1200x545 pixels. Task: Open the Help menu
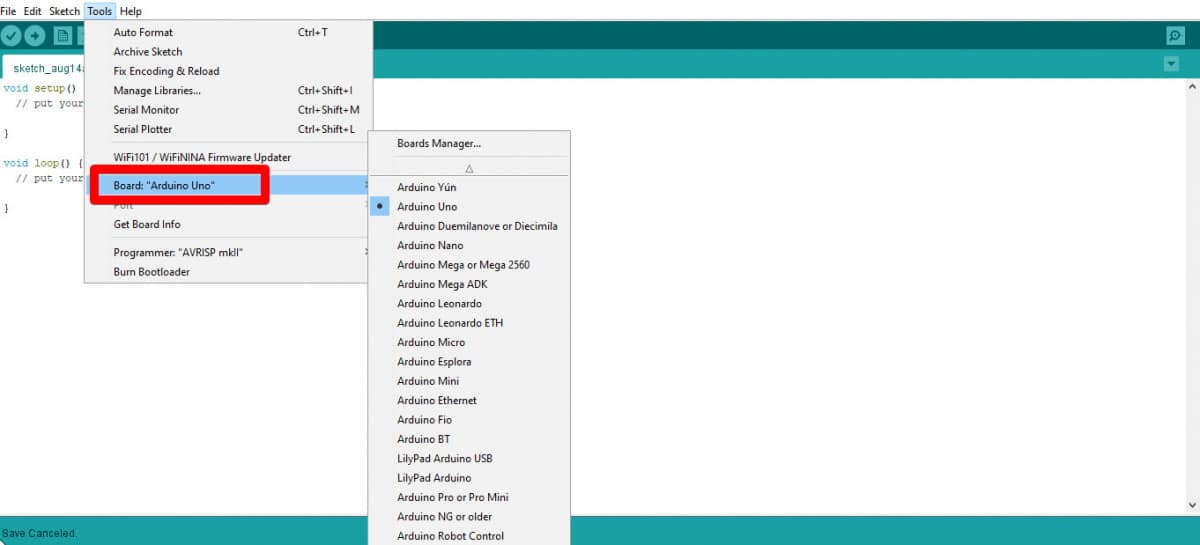coord(131,11)
